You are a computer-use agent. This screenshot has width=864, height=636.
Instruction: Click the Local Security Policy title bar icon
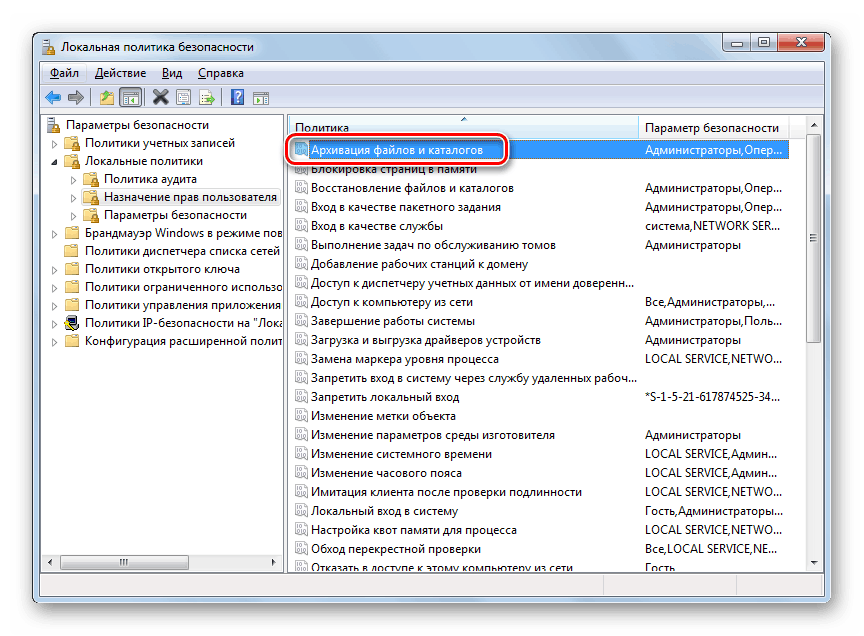48,47
